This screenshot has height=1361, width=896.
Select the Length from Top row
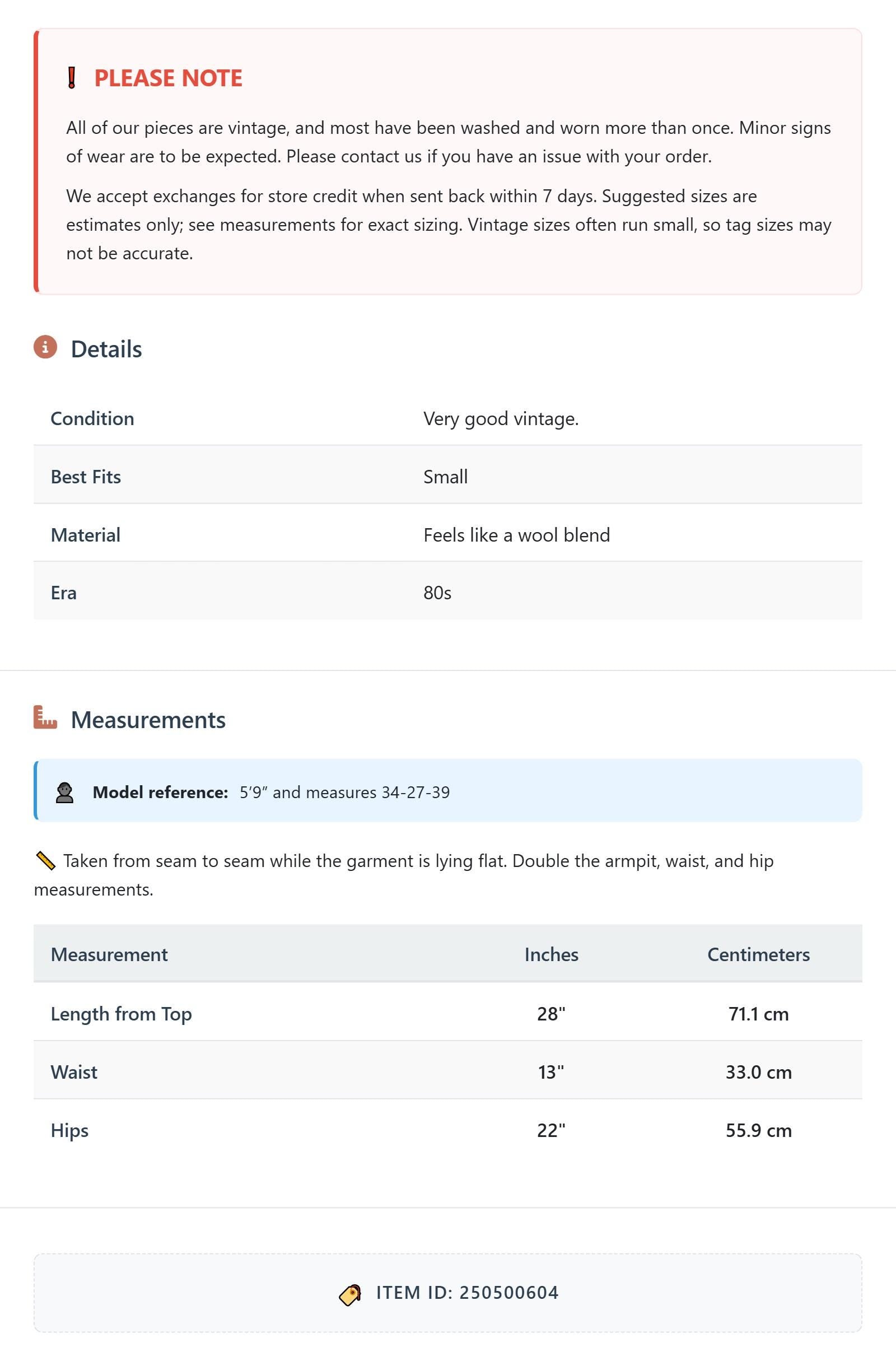click(x=447, y=1013)
